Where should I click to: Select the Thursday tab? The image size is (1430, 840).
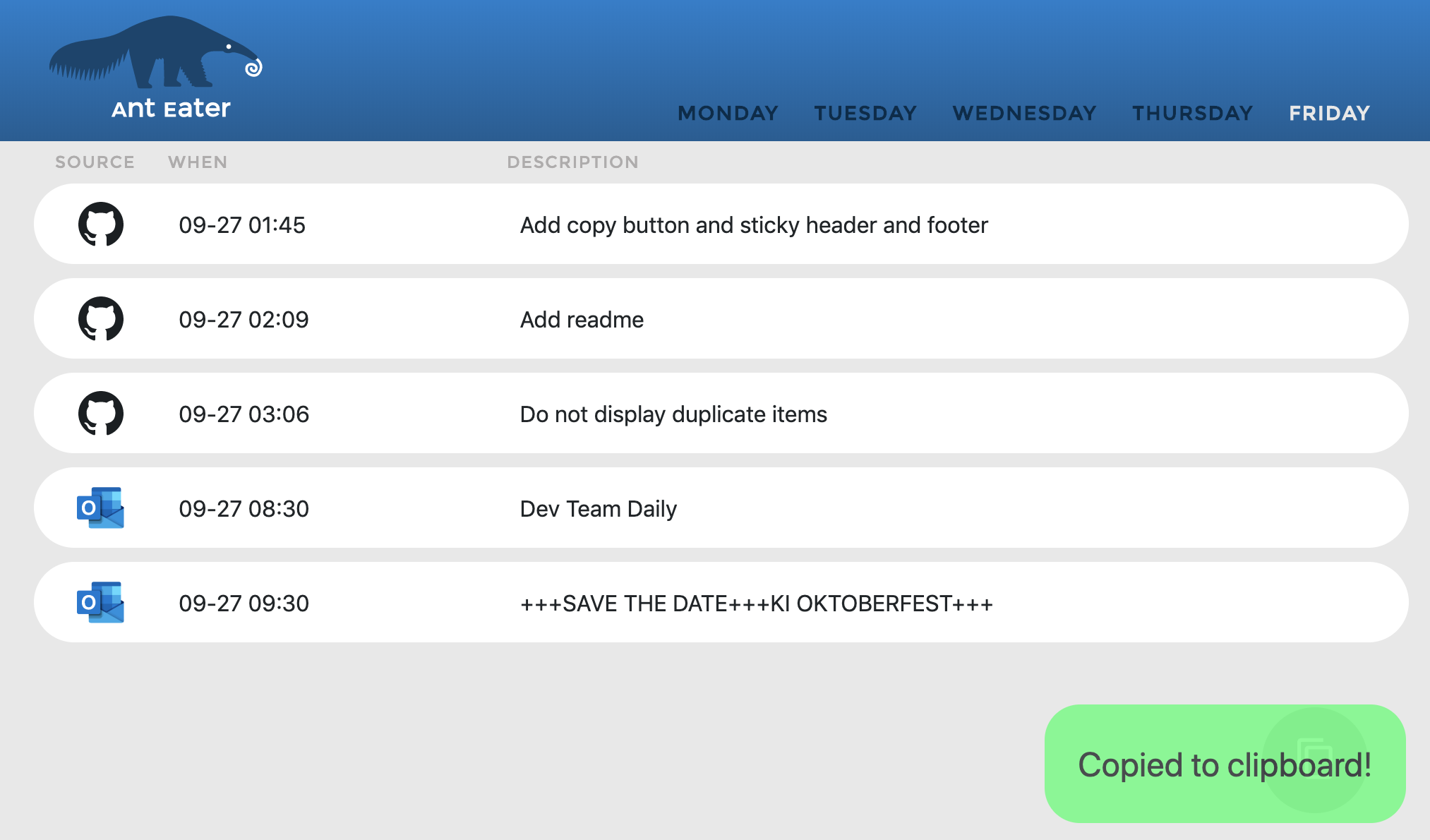point(1192,113)
